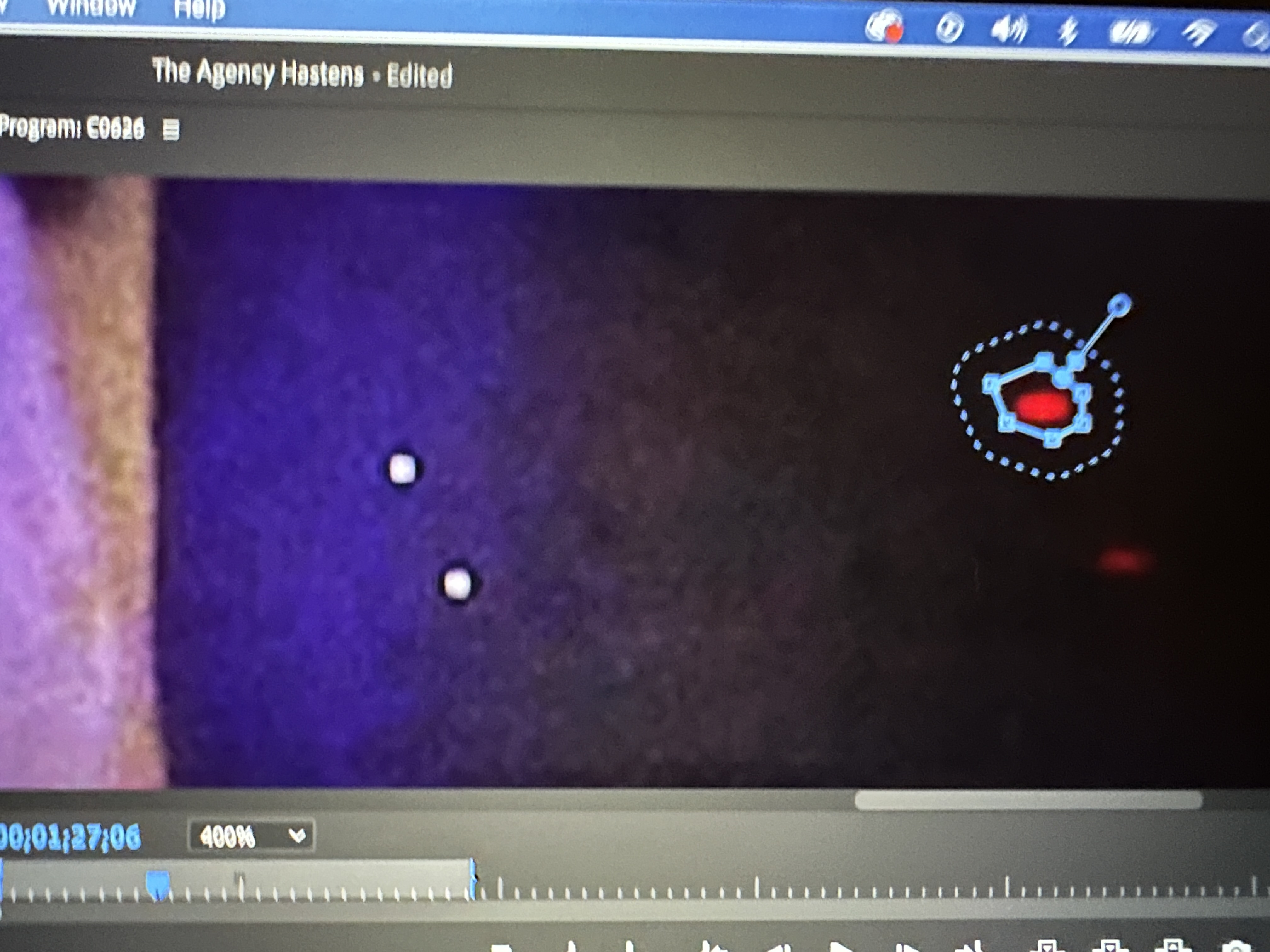Click the 00;01;27;06 playhead timecode
This screenshot has width=1270, height=952.
[70, 837]
